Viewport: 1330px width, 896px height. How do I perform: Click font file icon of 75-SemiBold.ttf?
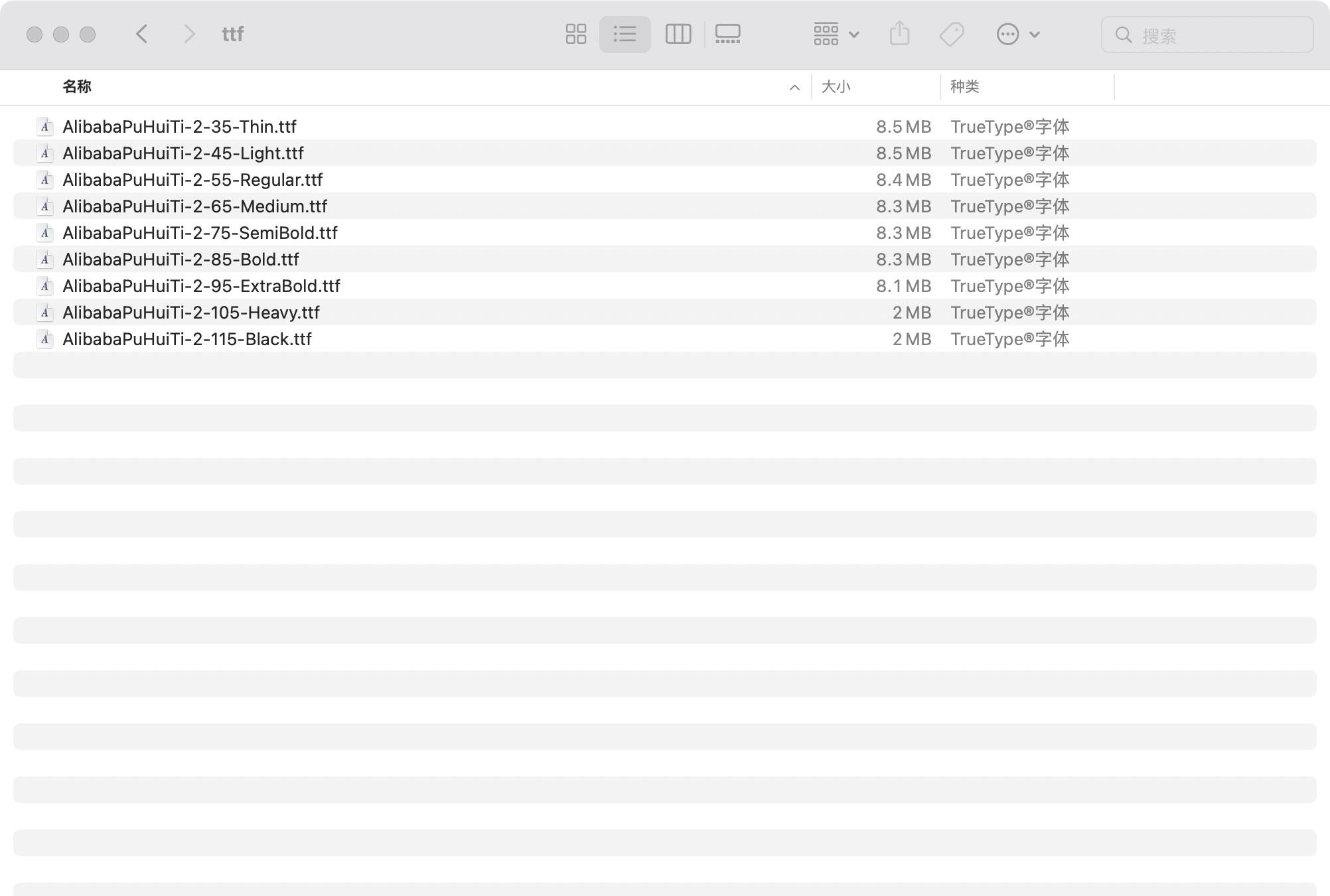point(44,232)
